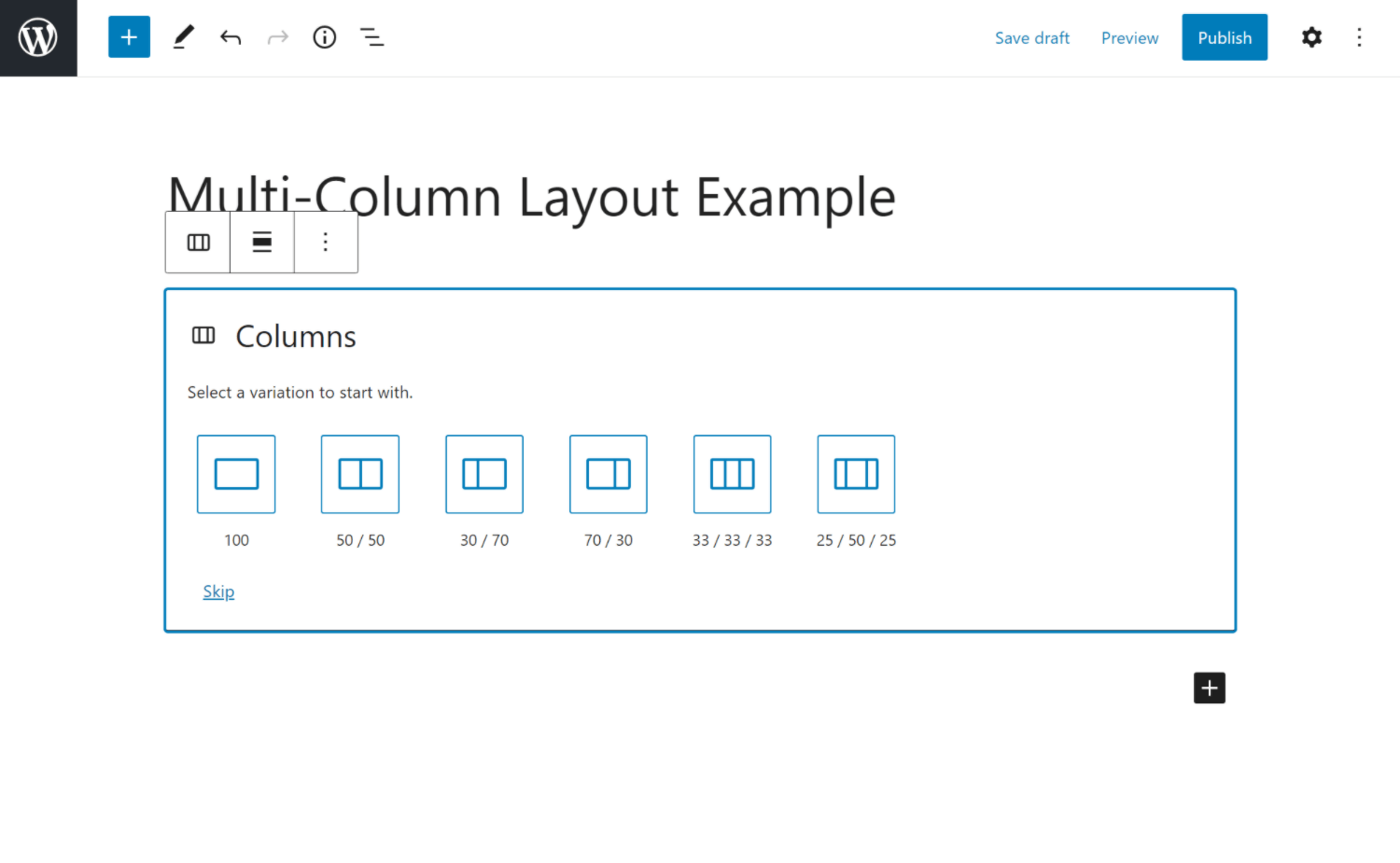Screen dimensions: 1400x863
Task: Open the Settings gear panel
Action: tap(1311, 37)
